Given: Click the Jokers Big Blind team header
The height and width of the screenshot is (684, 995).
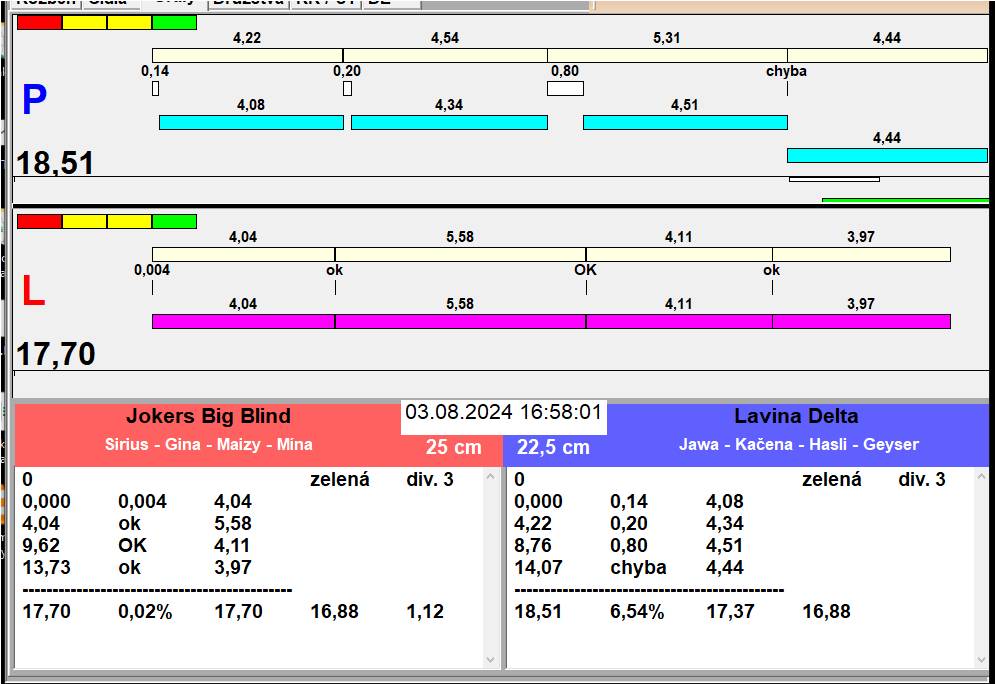Looking at the screenshot, I should [x=208, y=417].
